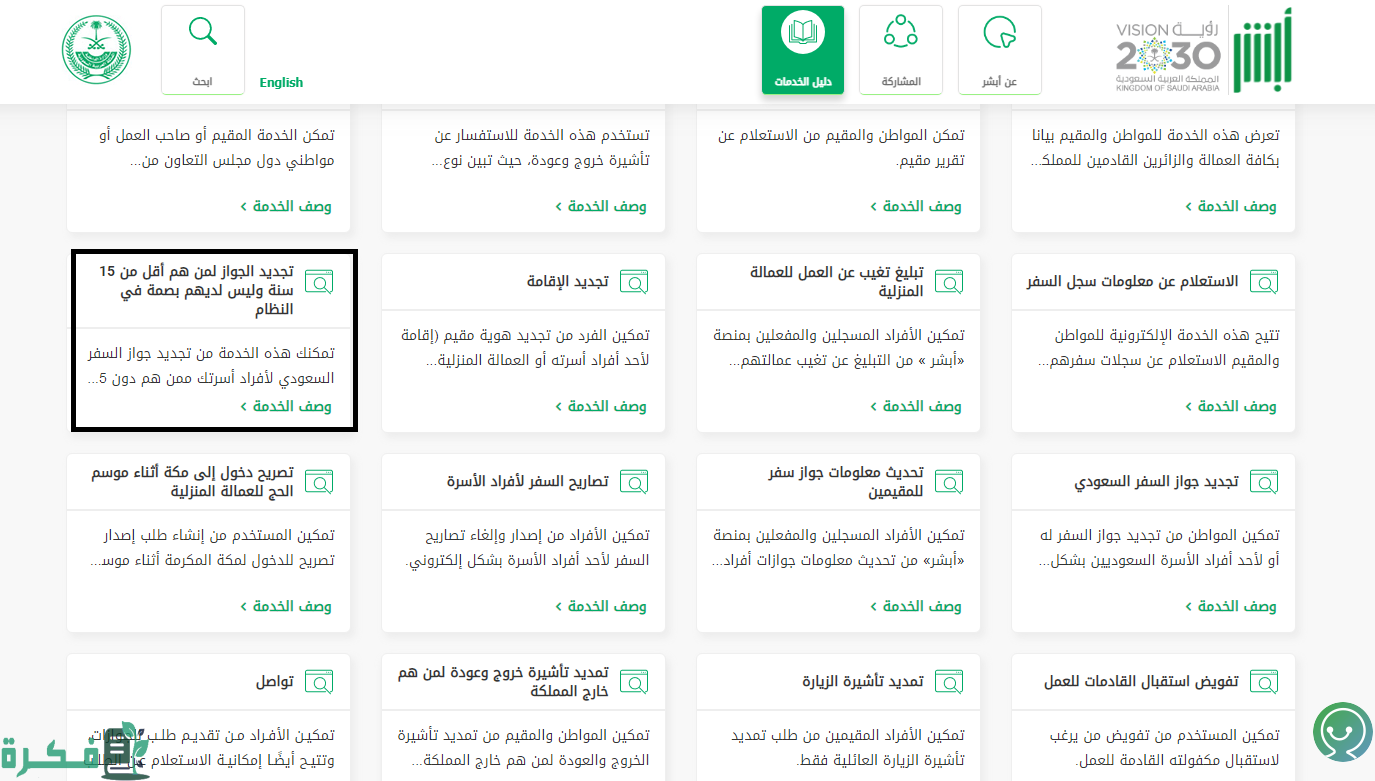1375x781 pixels.
Task: Switch language to English
Action: click(281, 83)
